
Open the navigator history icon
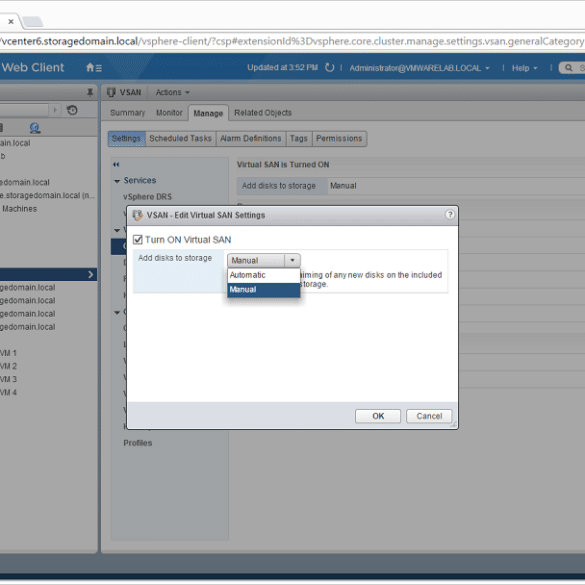(72, 110)
